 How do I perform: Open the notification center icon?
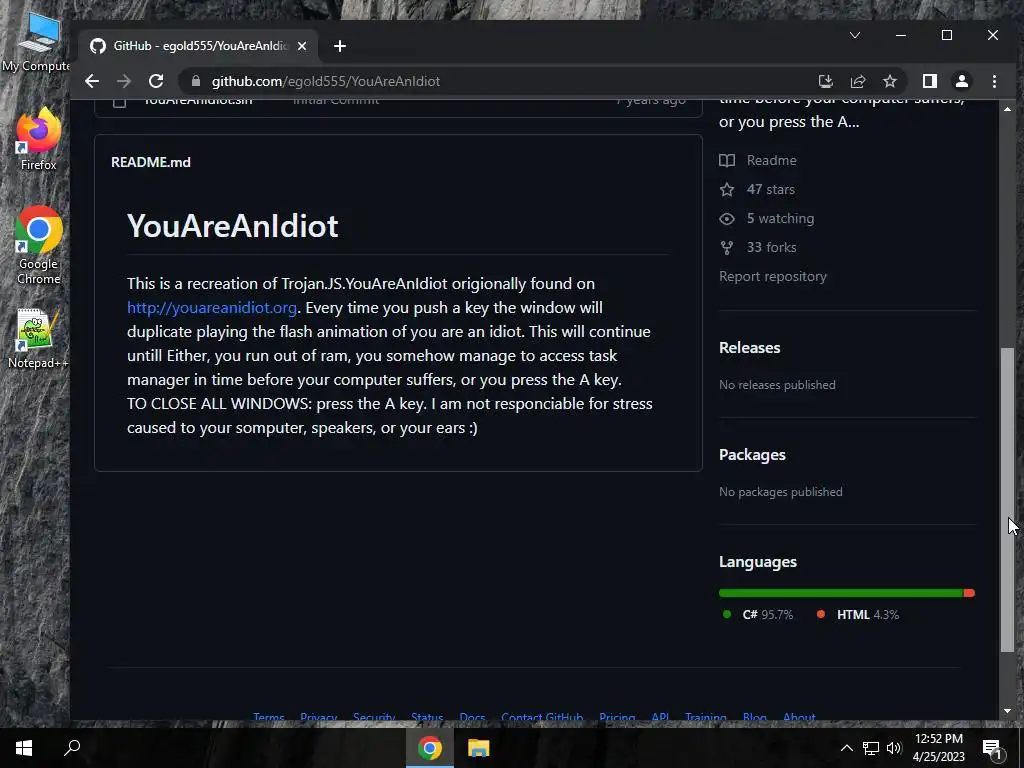(x=992, y=748)
